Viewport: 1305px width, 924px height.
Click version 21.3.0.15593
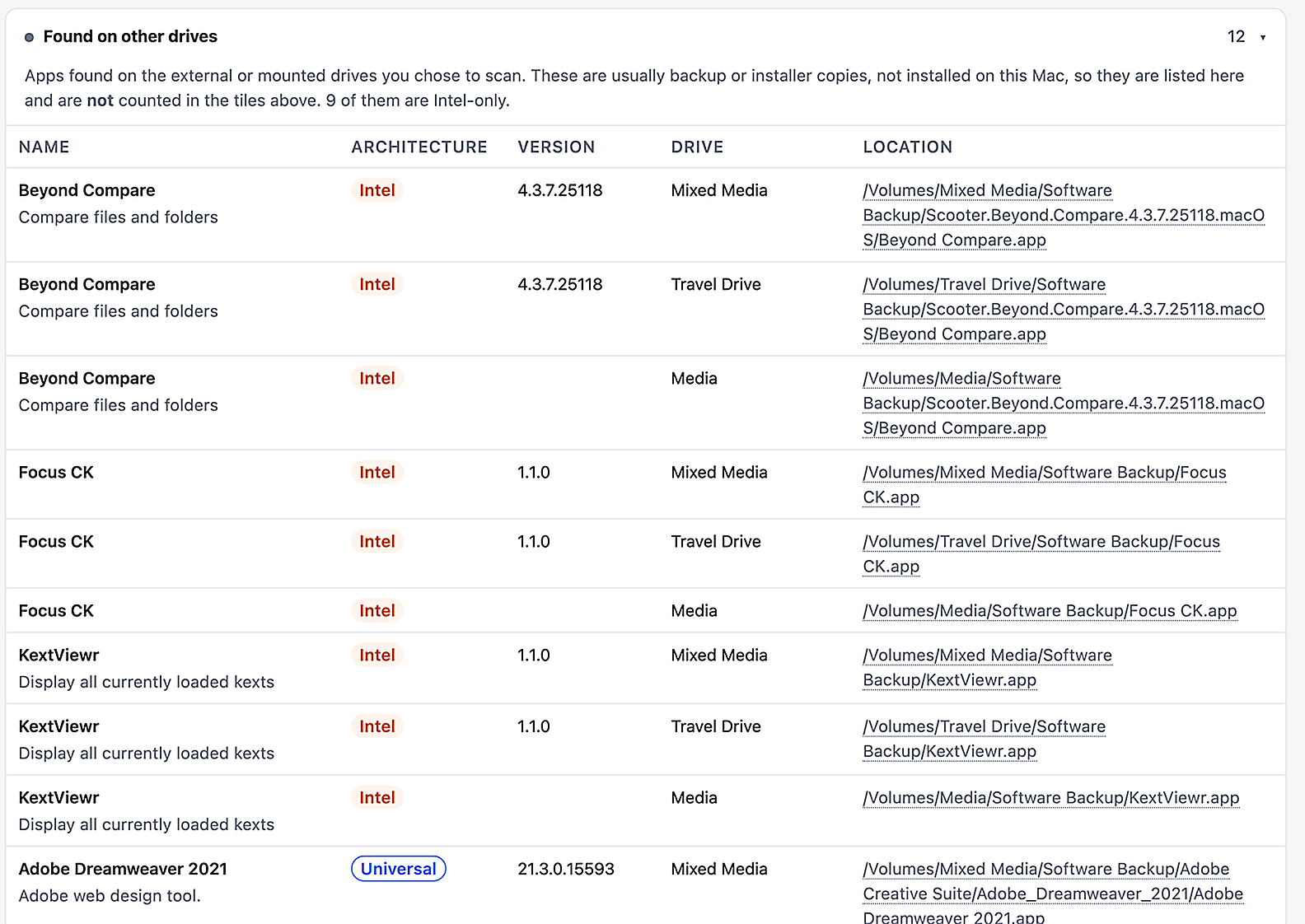[x=566, y=869]
